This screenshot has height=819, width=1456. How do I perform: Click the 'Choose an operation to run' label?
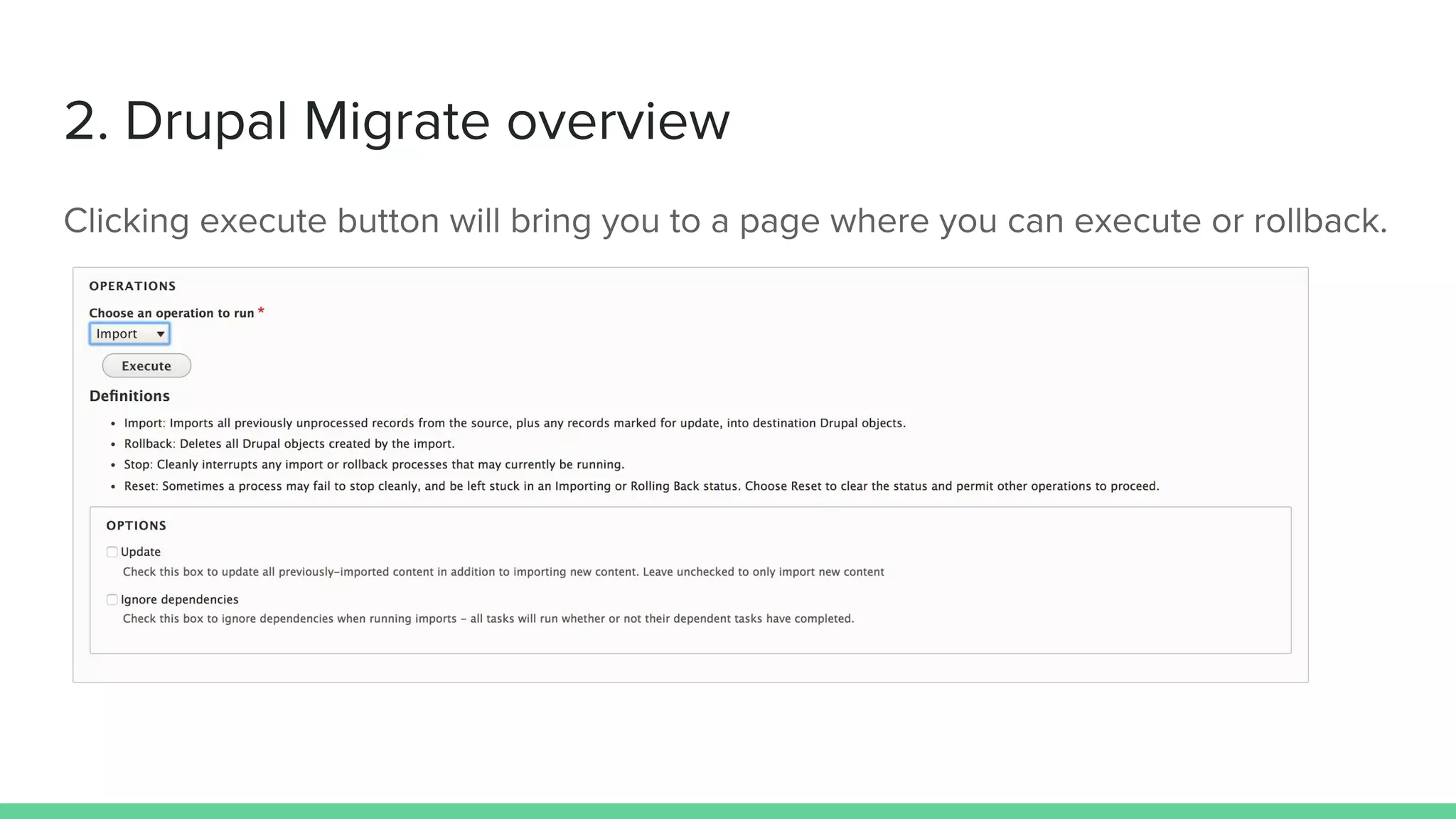(x=171, y=313)
